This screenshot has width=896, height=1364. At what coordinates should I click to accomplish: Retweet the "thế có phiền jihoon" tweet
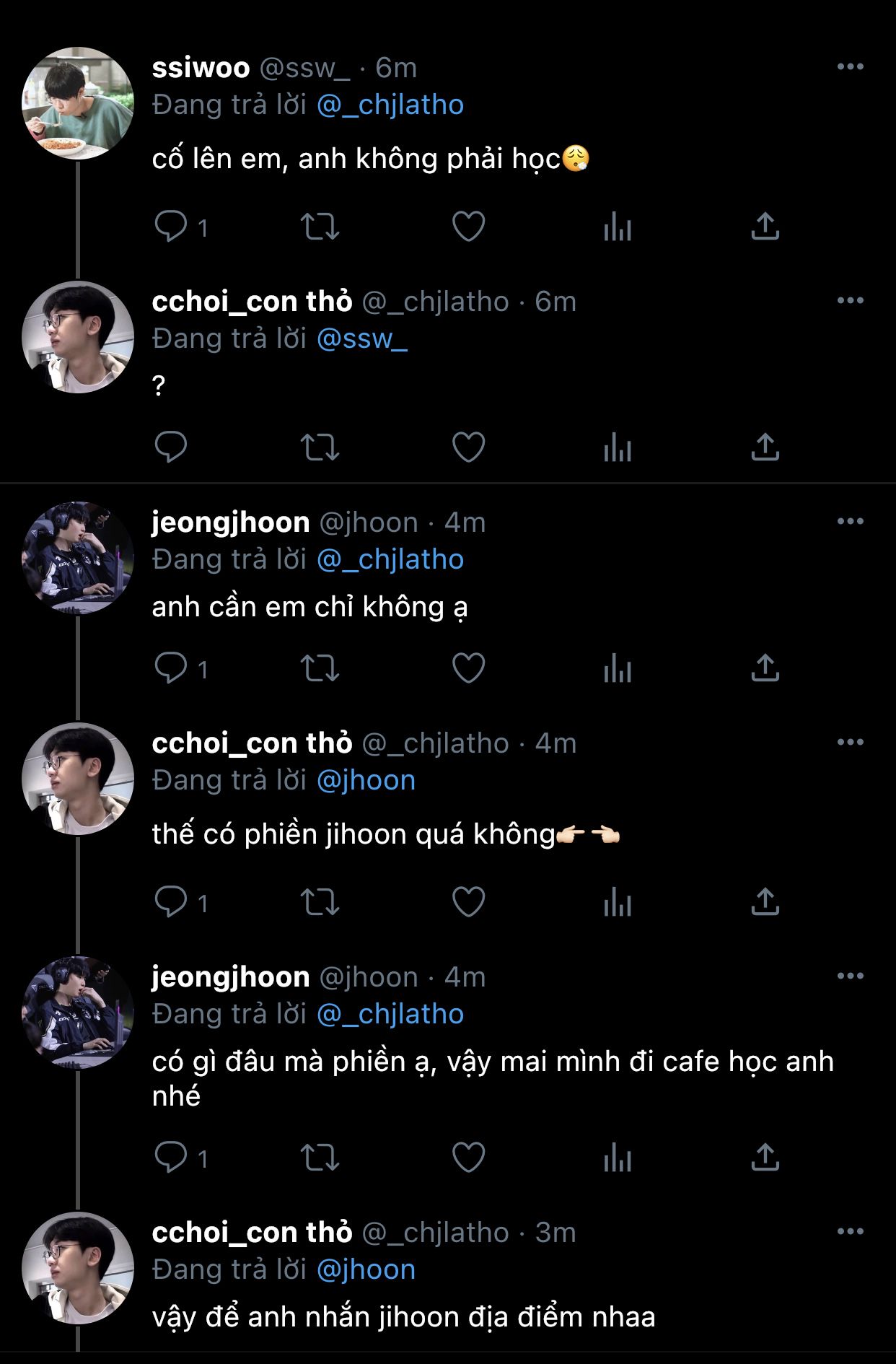[x=320, y=901]
